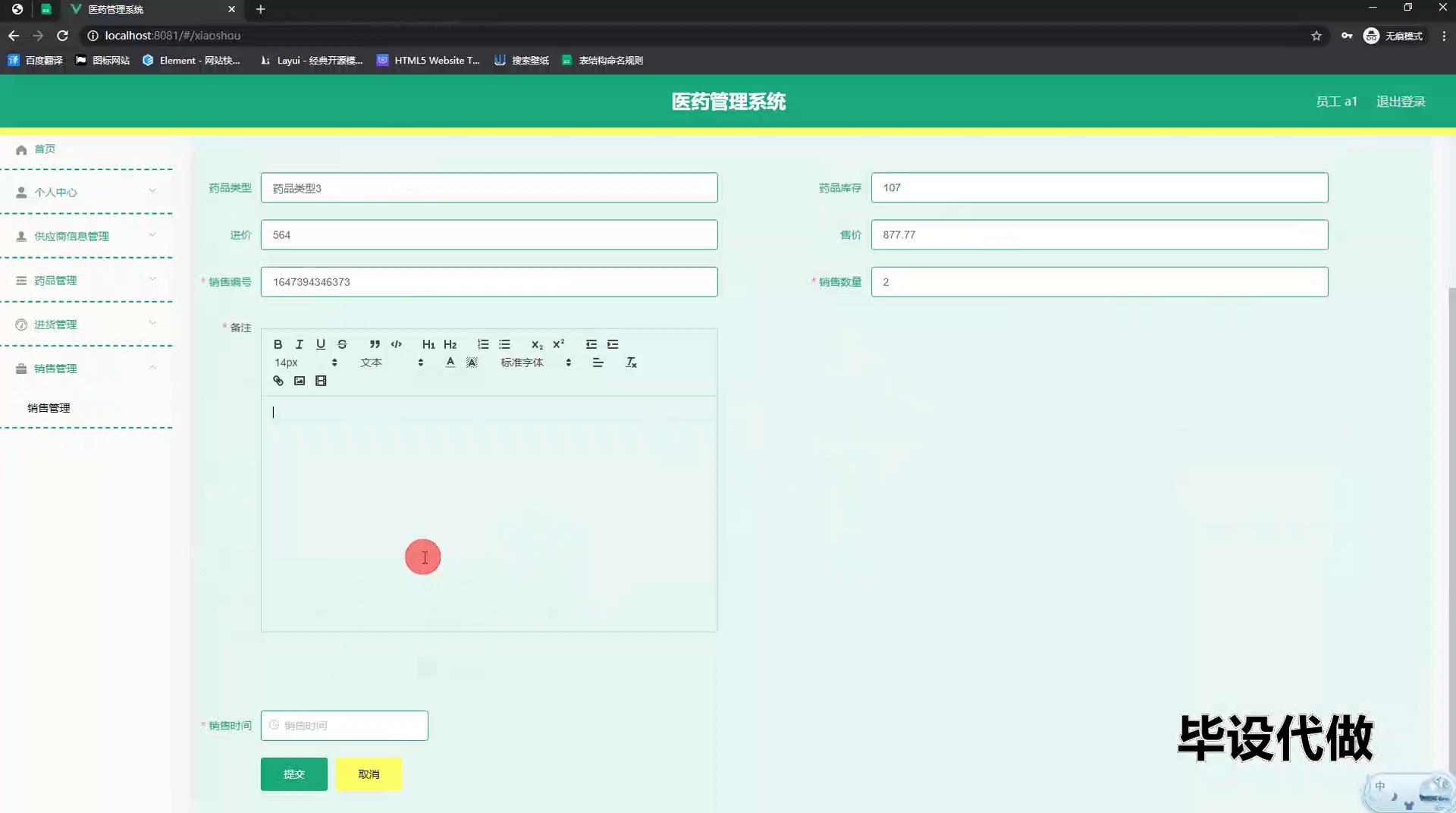Insert a blockquote in the editor

(375, 344)
